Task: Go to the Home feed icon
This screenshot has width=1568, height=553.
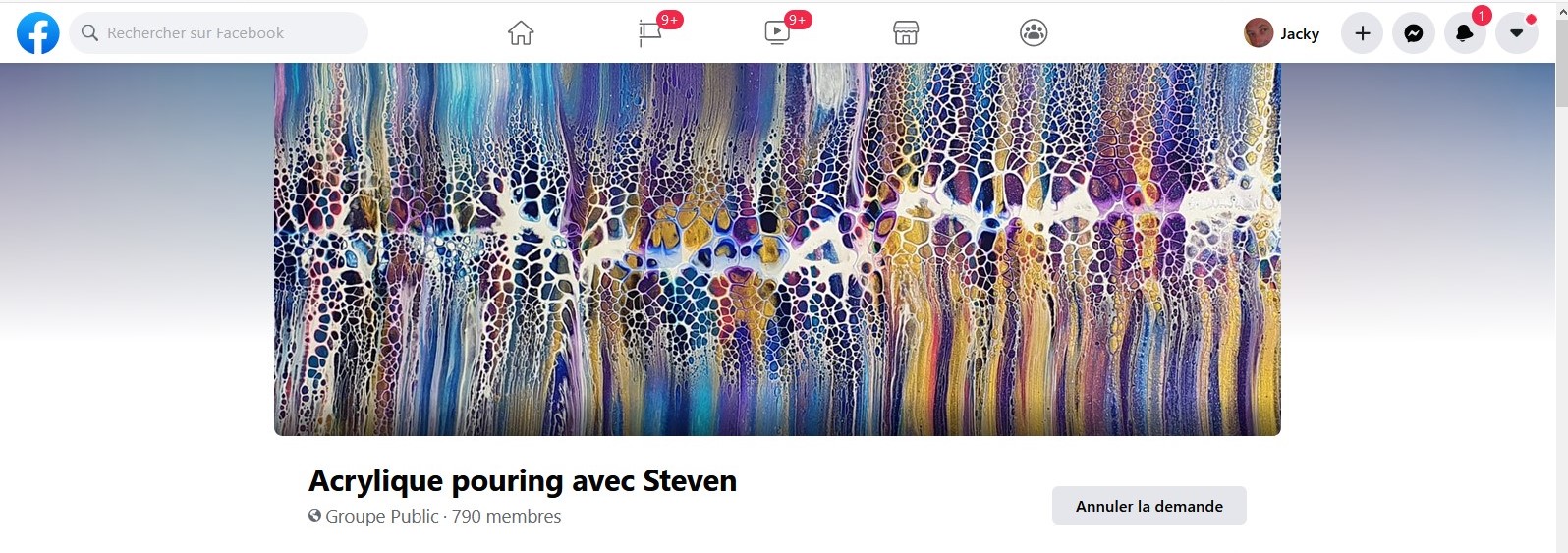Action: 521,33
